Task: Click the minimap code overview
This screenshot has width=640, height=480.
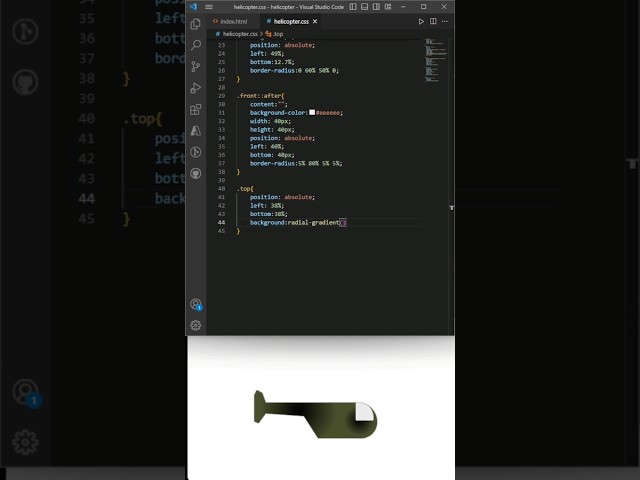Action: click(x=436, y=60)
